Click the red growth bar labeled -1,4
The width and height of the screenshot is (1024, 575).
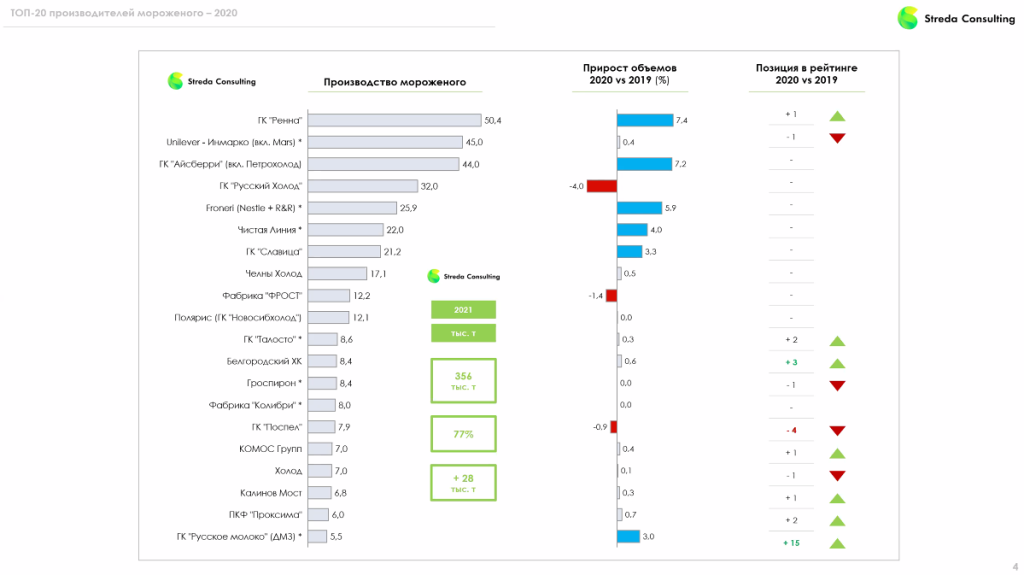[611, 295]
